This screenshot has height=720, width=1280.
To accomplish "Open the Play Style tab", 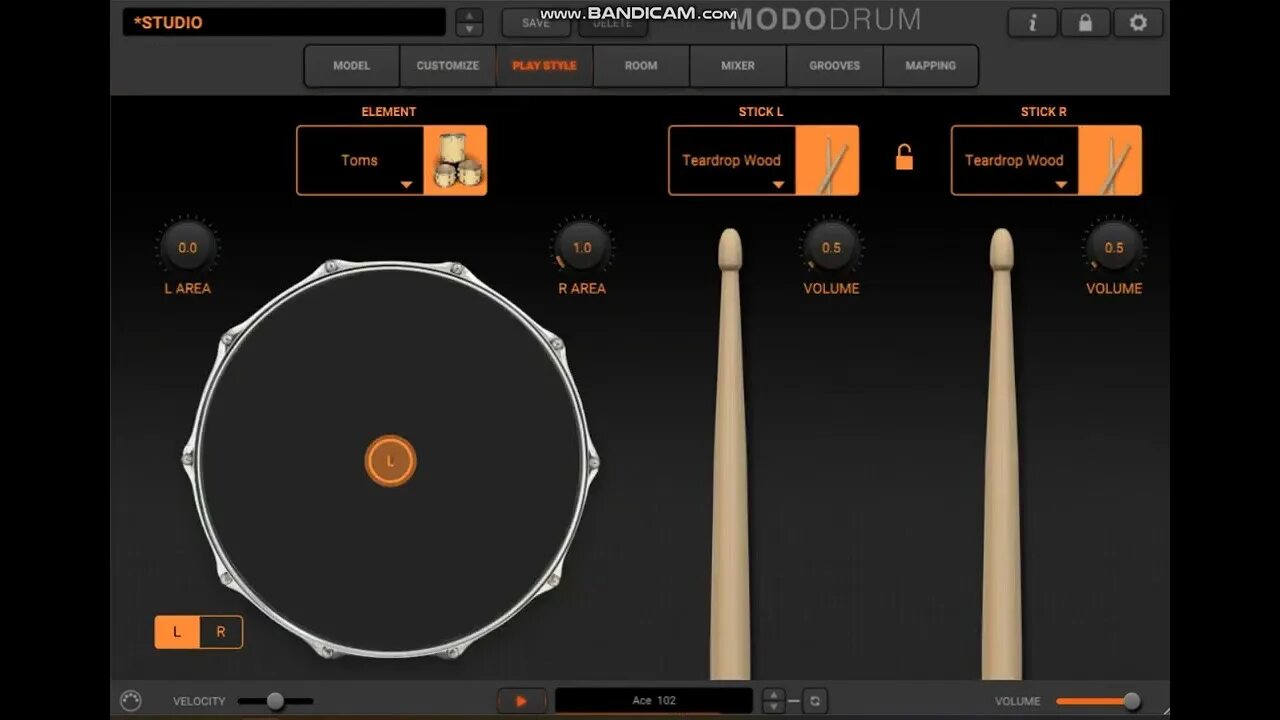I will 545,66.
